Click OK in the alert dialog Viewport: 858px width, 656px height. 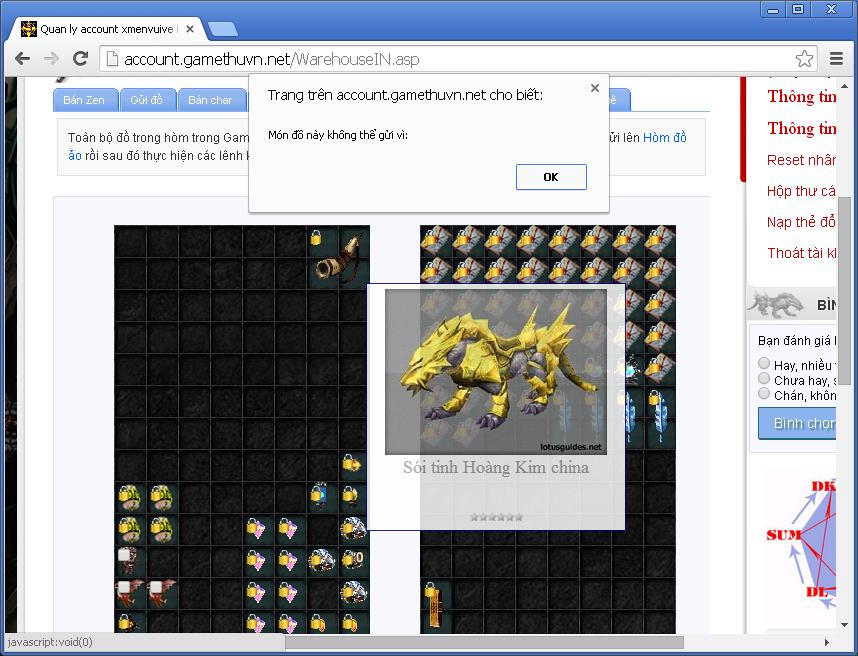(x=551, y=177)
